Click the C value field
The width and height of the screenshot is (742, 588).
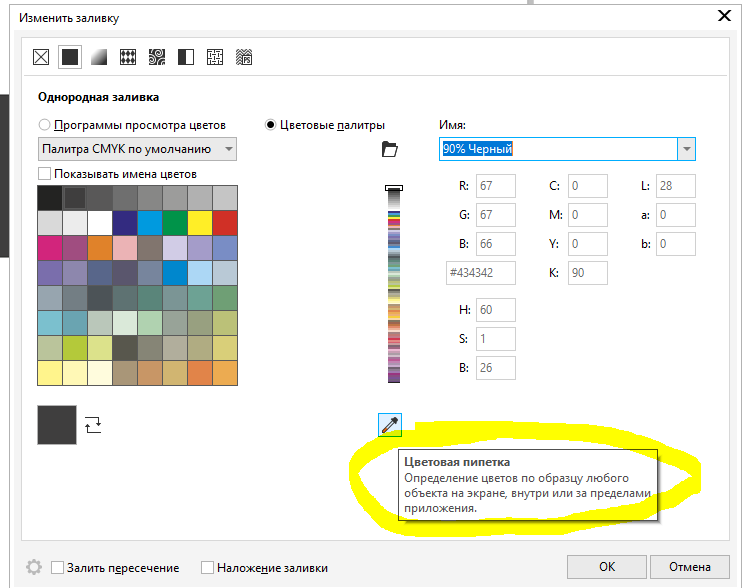tap(587, 185)
